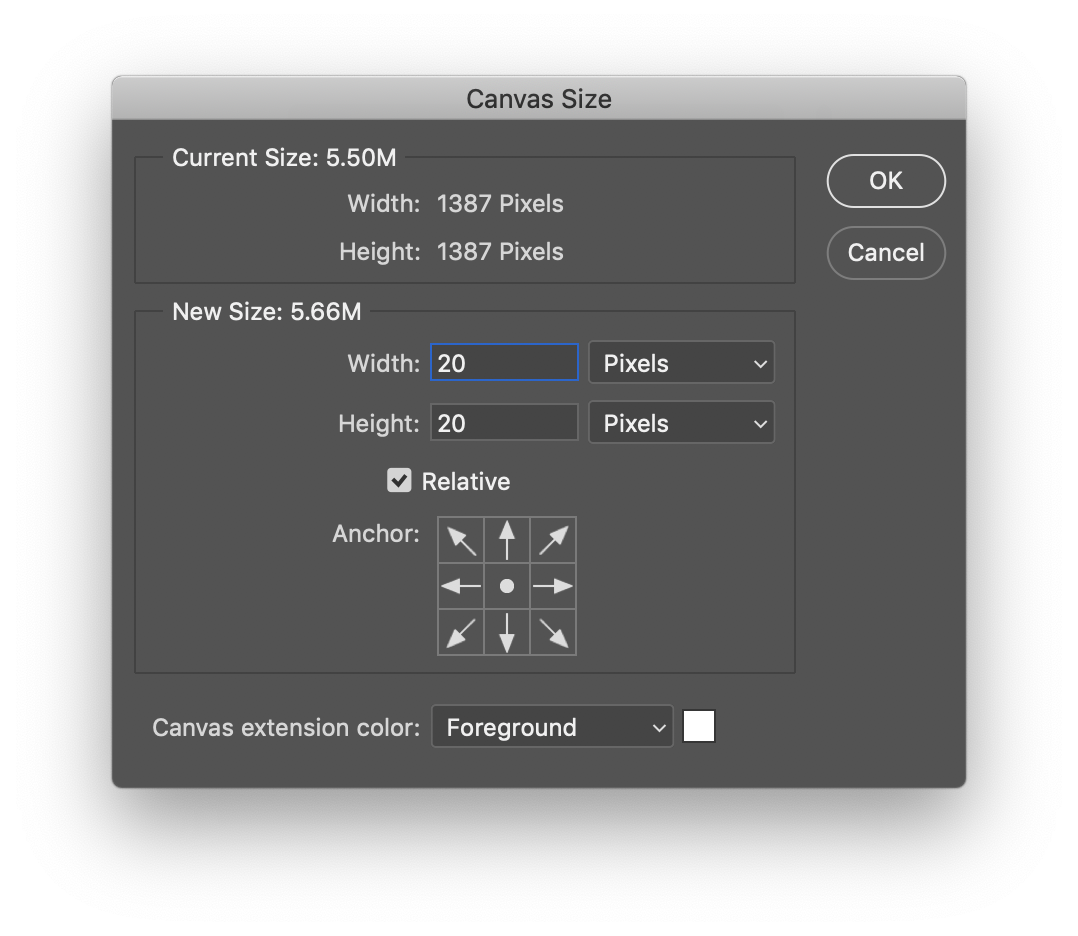Screen dimensions: 1078x936
Task: Open the Height units dropdown
Action: pos(682,422)
